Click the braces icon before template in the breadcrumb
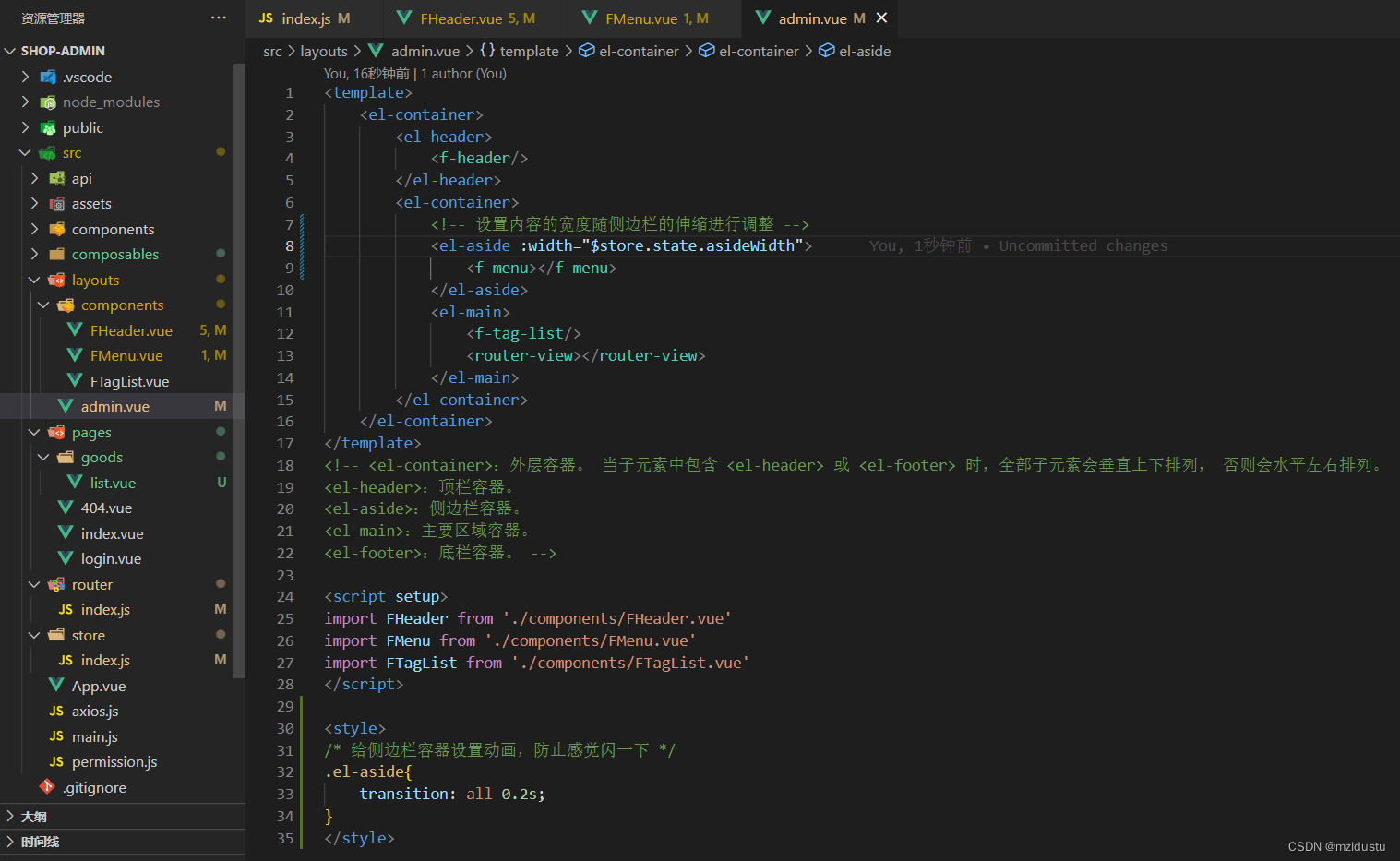The width and height of the screenshot is (1400, 861). point(487,51)
